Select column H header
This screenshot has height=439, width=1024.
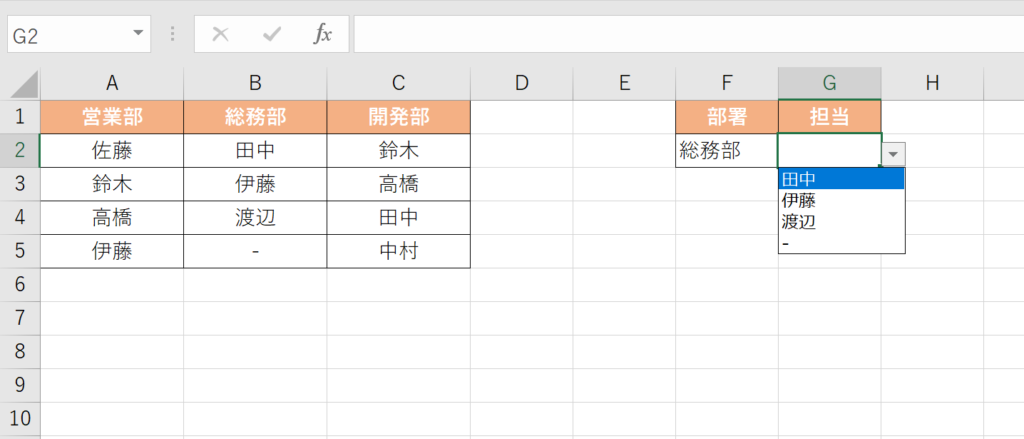[932, 83]
